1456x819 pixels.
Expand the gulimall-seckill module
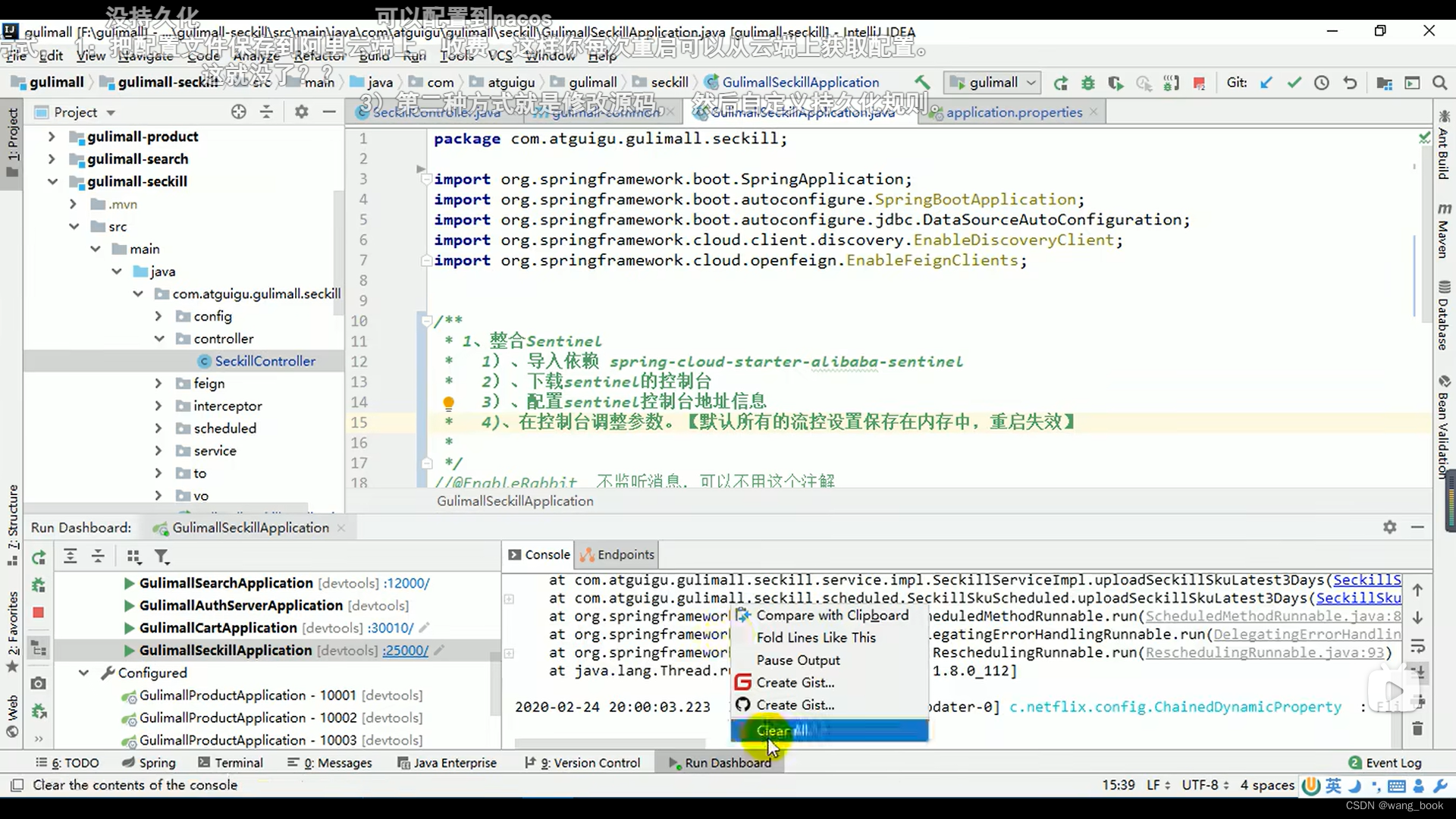click(x=52, y=181)
